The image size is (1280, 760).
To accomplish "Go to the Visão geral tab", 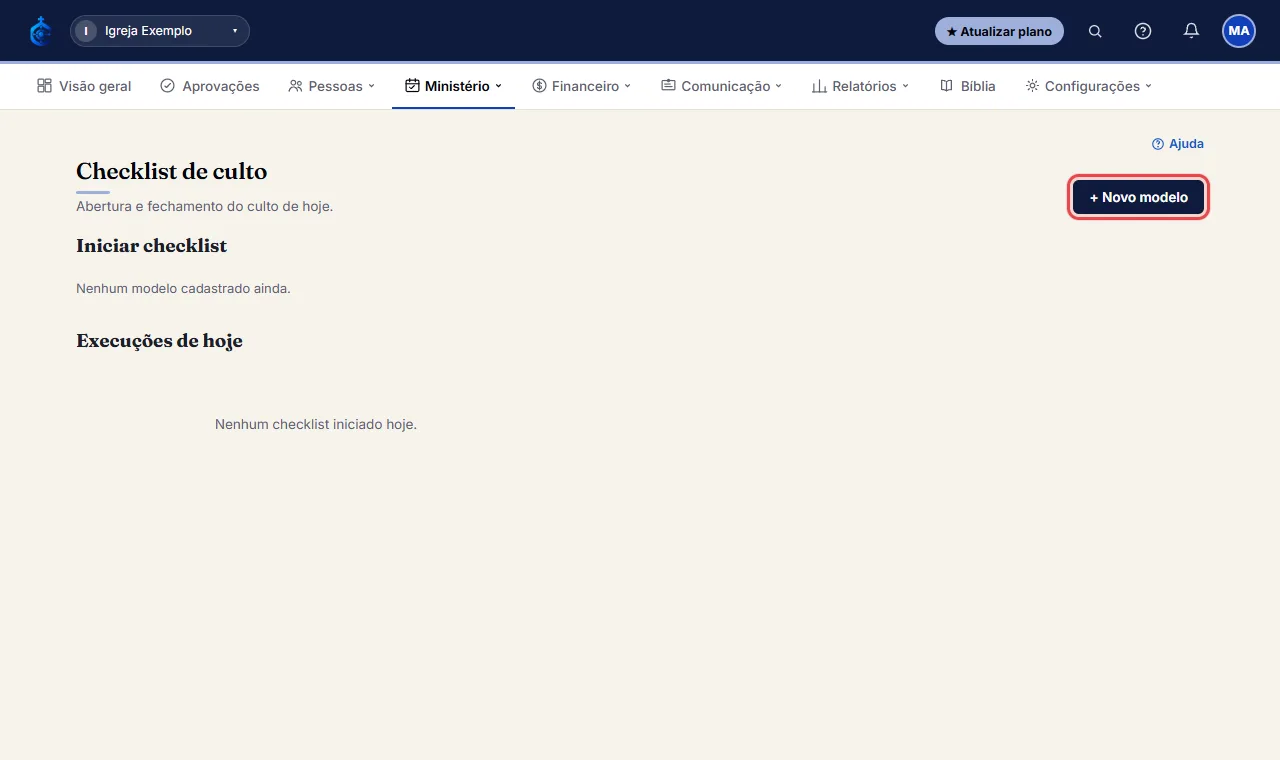I will (84, 86).
